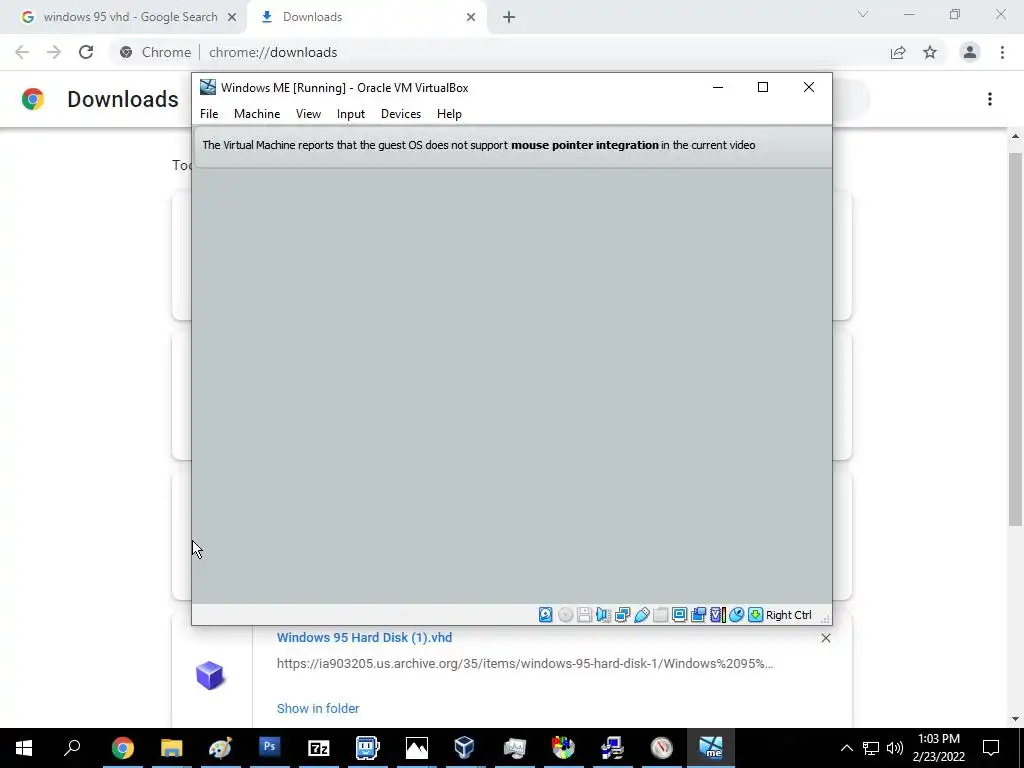Screen dimensions: 1024x768
Task: Open Windows taskbar search
Action: coord(72,748)
